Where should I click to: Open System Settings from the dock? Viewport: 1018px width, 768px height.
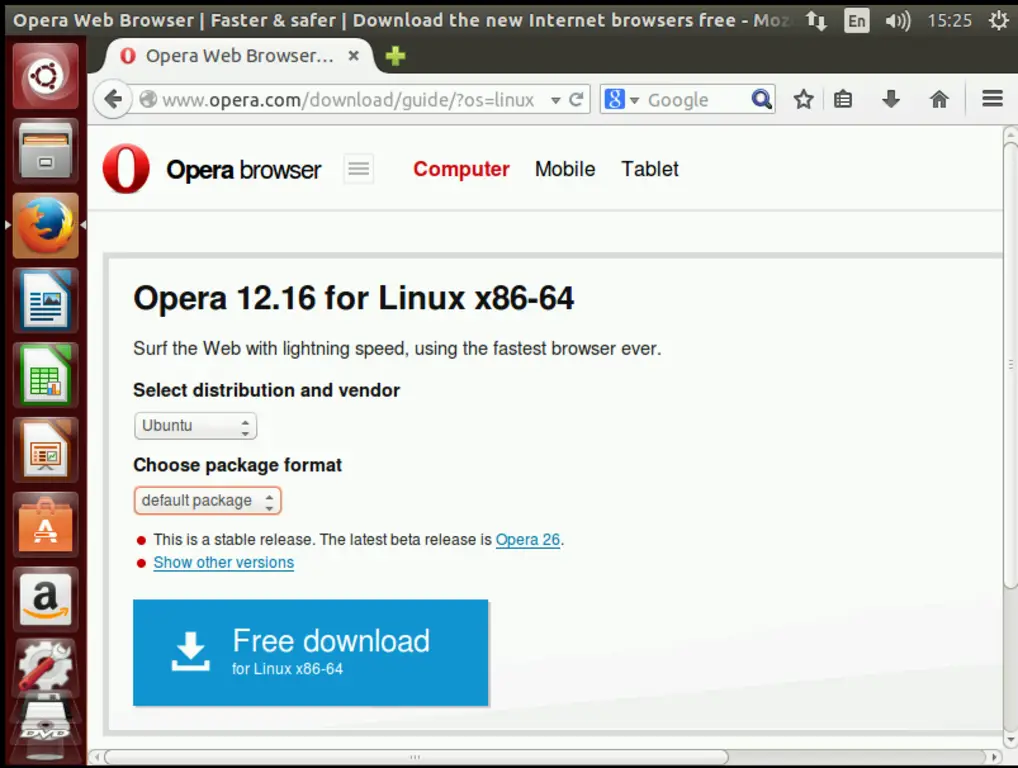click(45, 665)
